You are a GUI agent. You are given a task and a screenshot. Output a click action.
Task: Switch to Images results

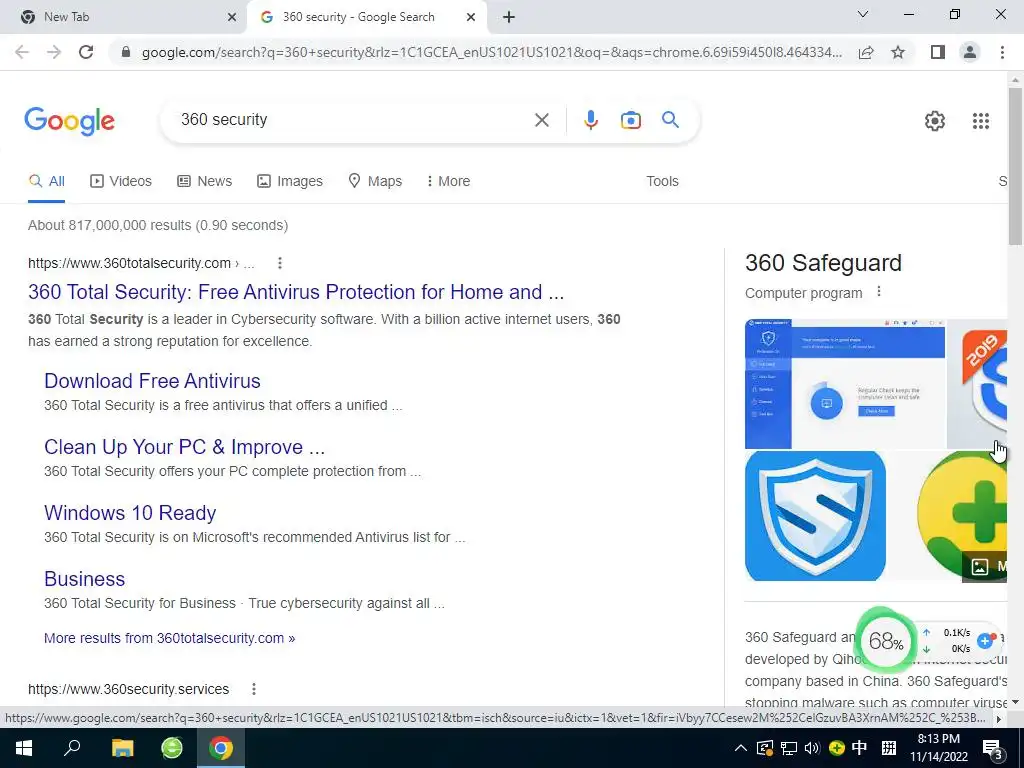[290, 181]
